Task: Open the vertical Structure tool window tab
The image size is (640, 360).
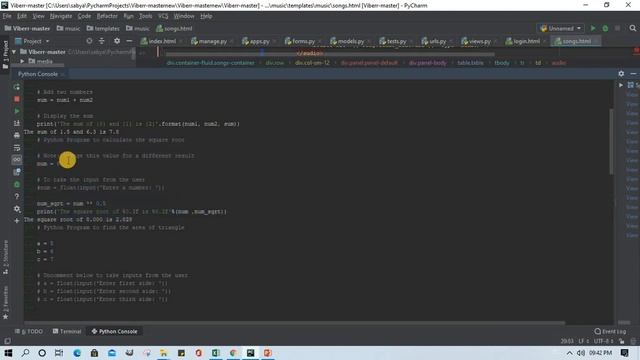Action: pos(5,257)
